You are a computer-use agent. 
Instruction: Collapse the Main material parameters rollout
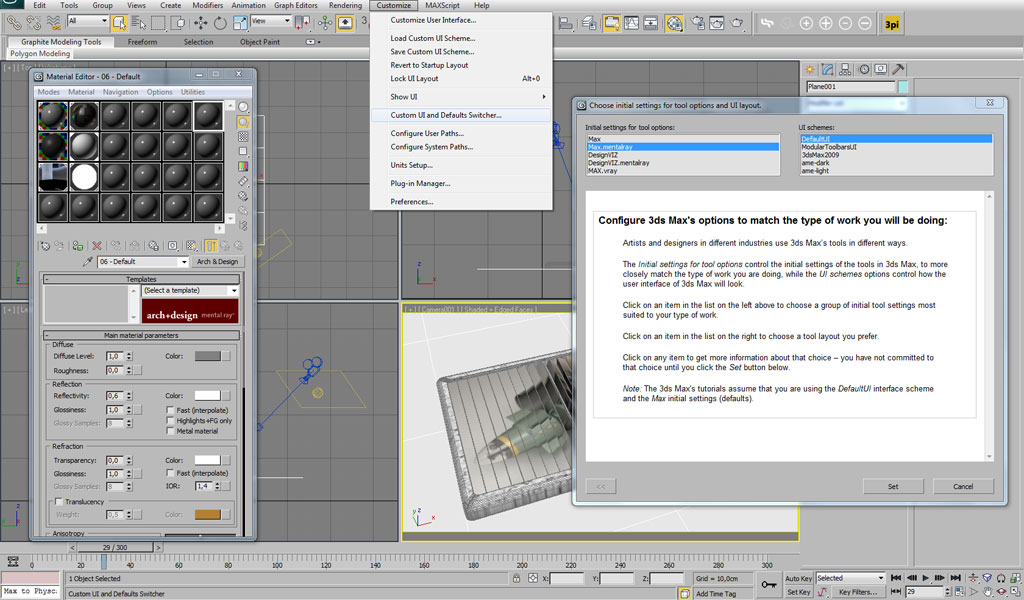click(x=141, y=335)
